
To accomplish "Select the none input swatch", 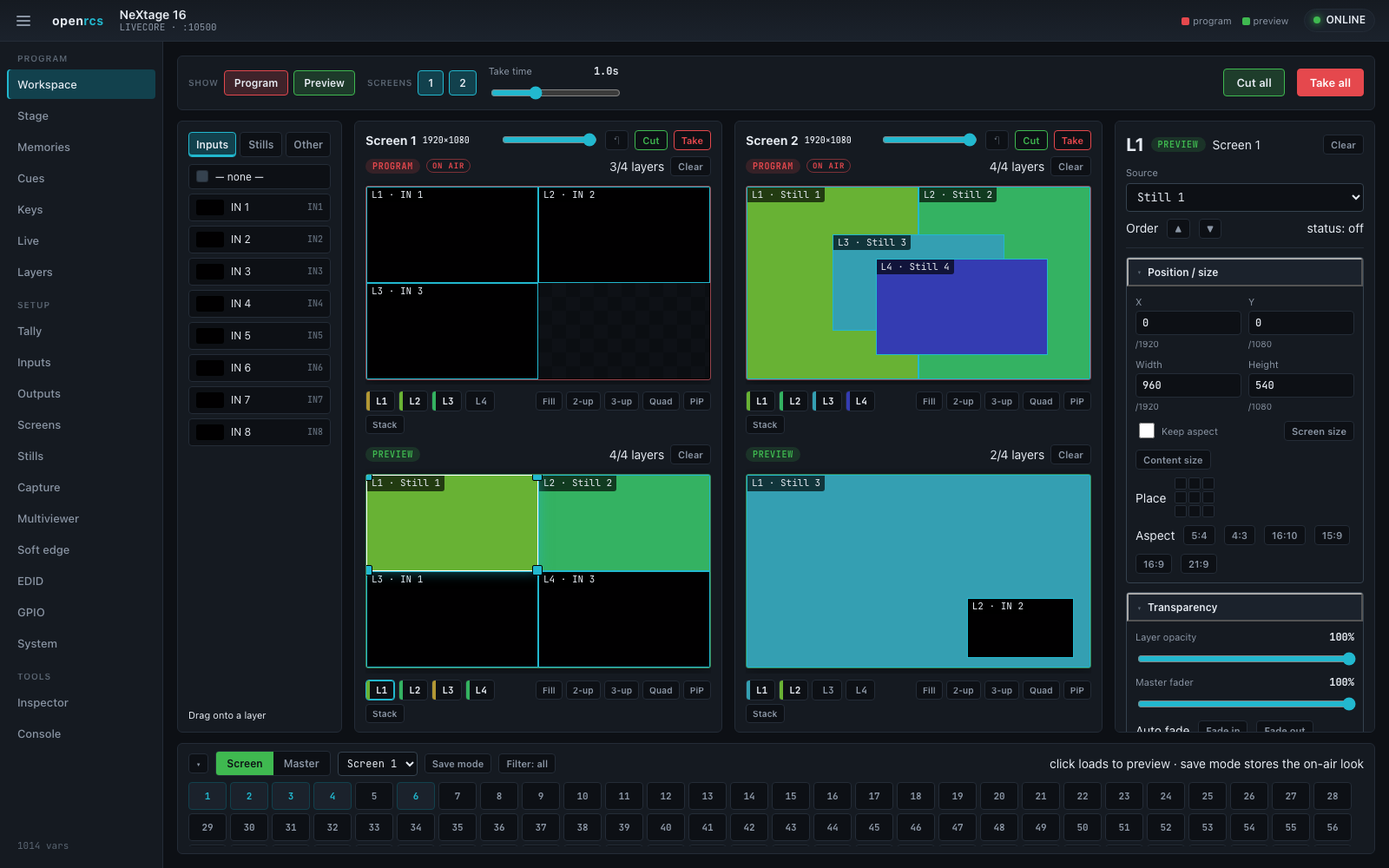I will coord(202,176).
